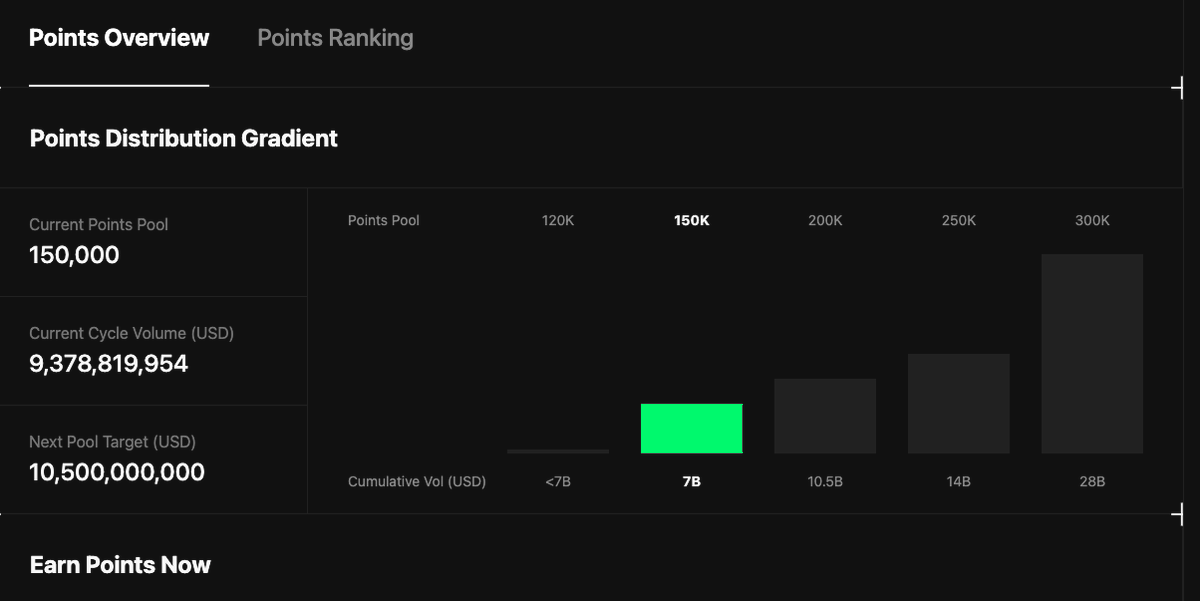Select the Next Pool Target value

[115, 472]
